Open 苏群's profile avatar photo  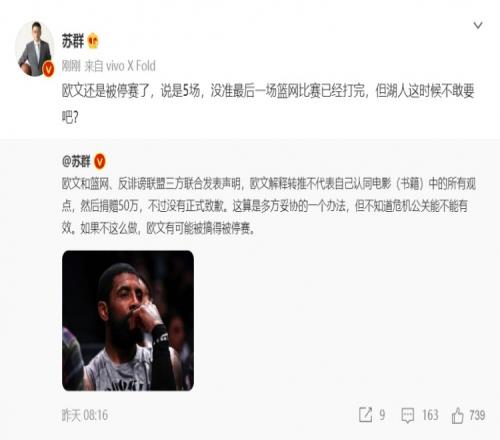point(35,49)
